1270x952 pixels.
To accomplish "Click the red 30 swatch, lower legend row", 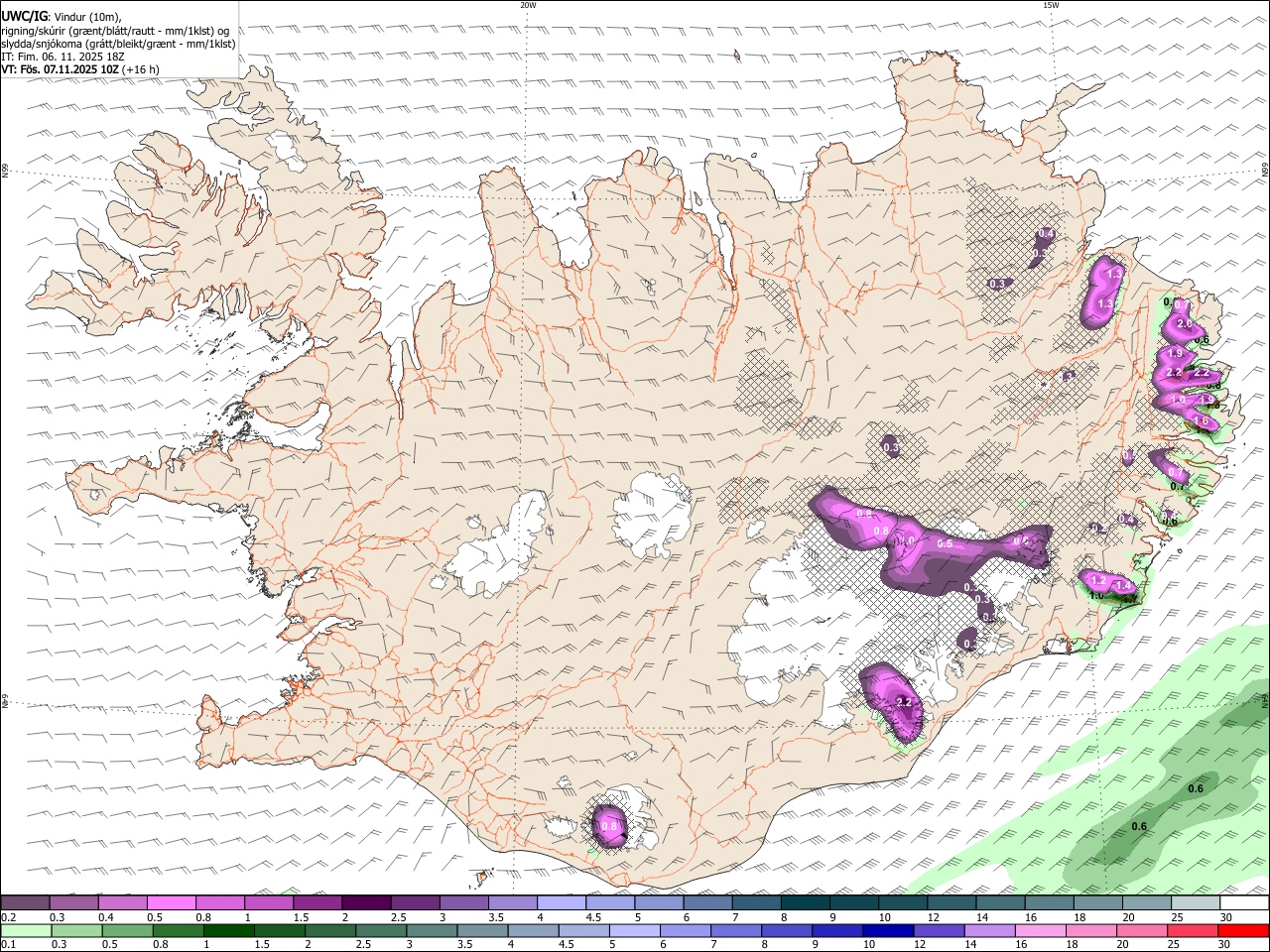I will point(1243,930).
